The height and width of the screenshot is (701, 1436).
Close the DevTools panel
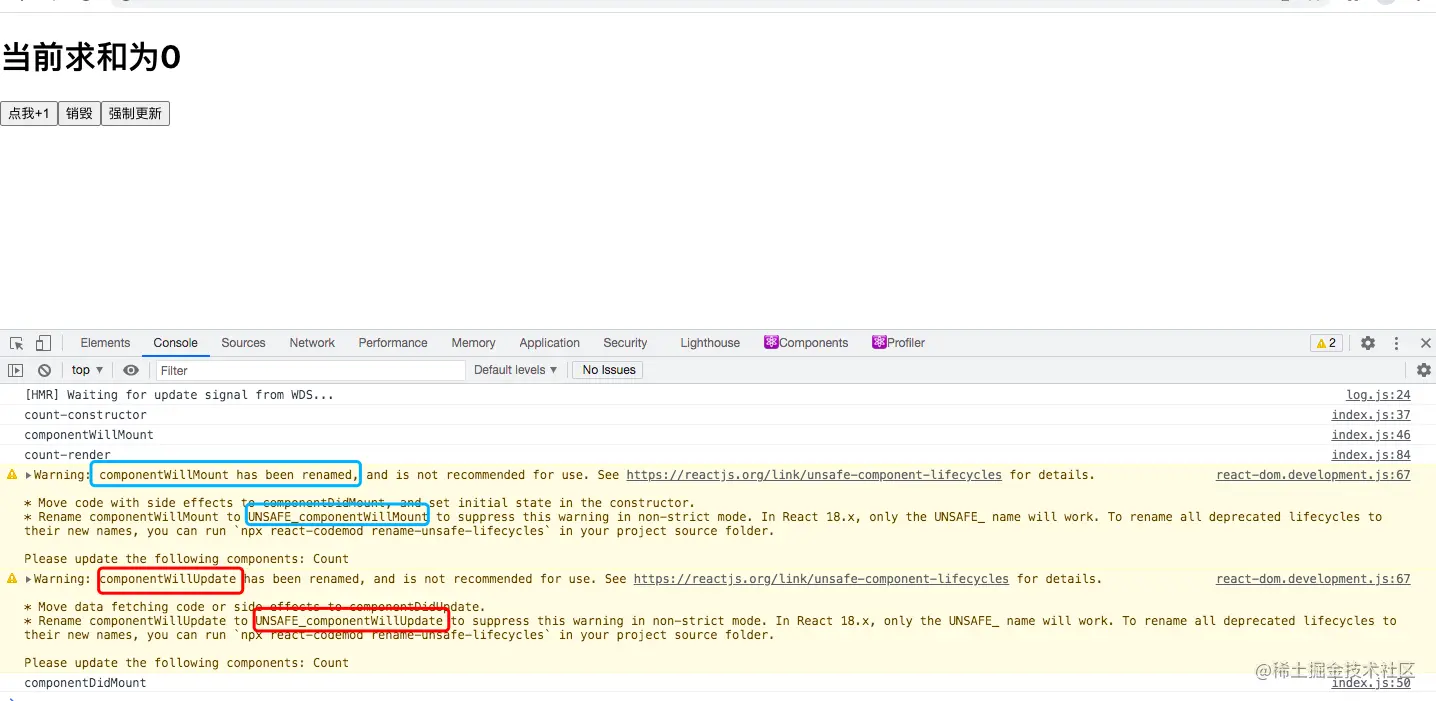pyautogui.click(x=1426, y=343)
